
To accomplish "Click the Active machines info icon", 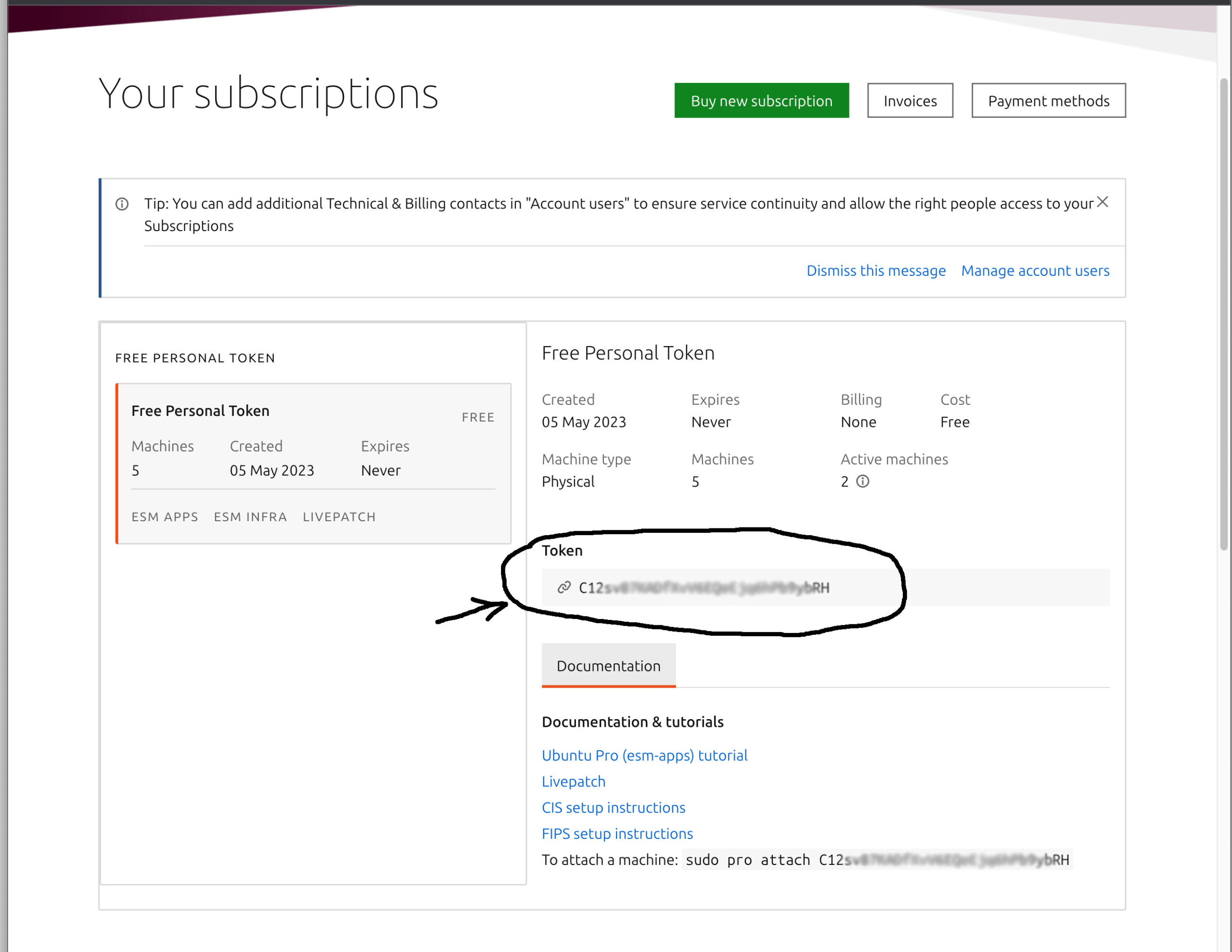I will [x=862, y=481].
